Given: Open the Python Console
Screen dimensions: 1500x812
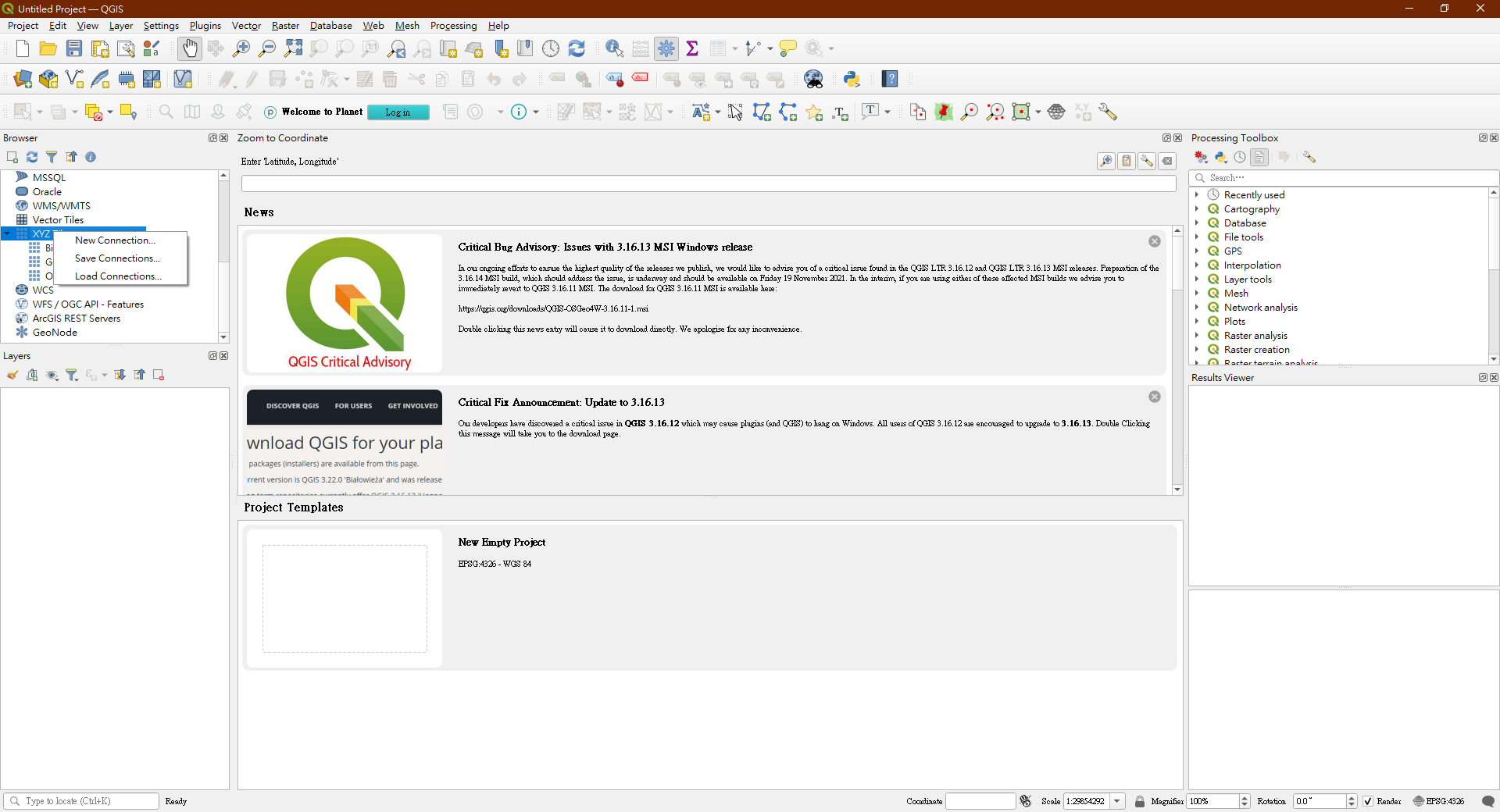Looking at the screenshot, I should 852,79.
